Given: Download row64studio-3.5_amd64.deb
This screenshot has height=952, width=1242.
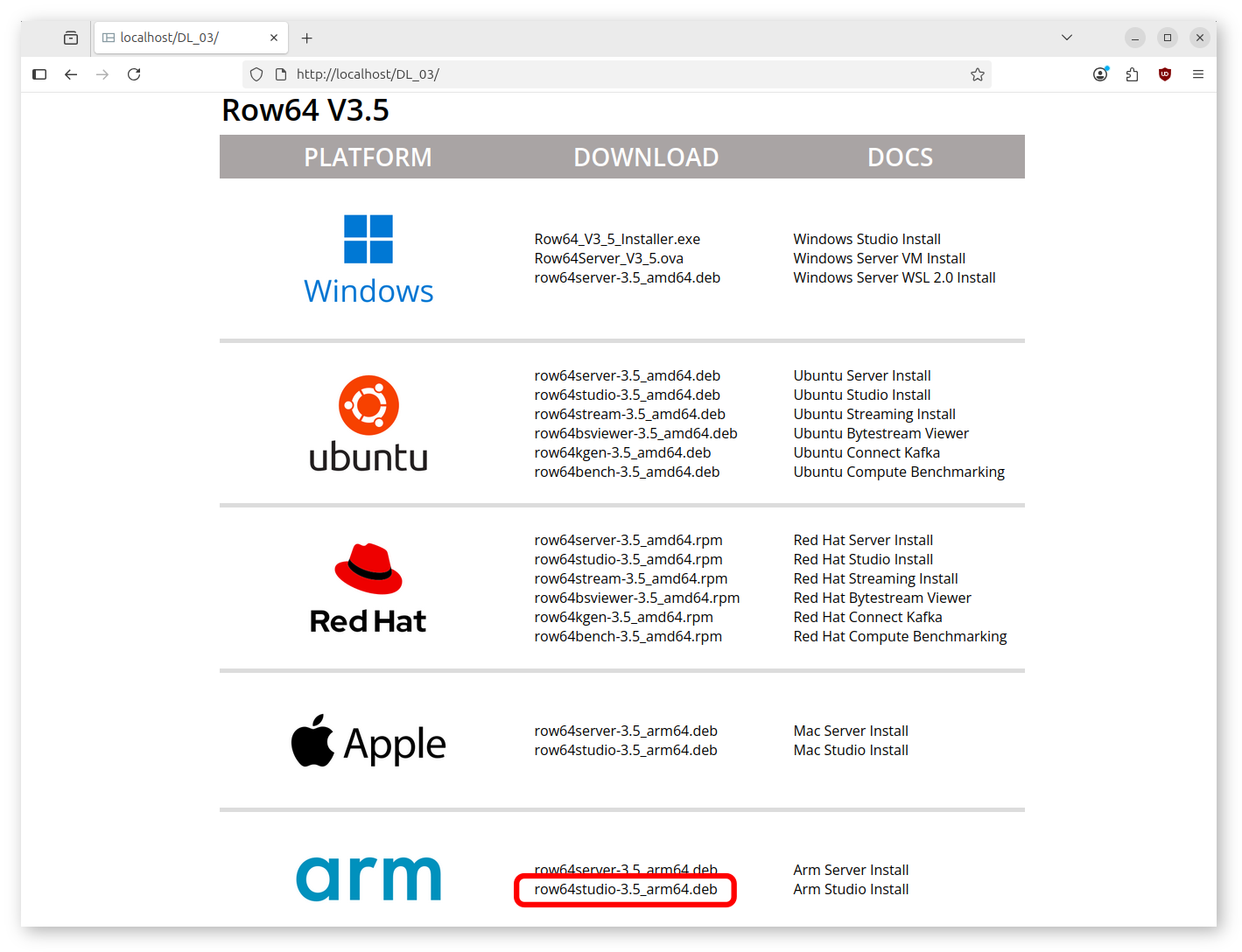Looking at the screenshot, I should click(x=628, y=395).
